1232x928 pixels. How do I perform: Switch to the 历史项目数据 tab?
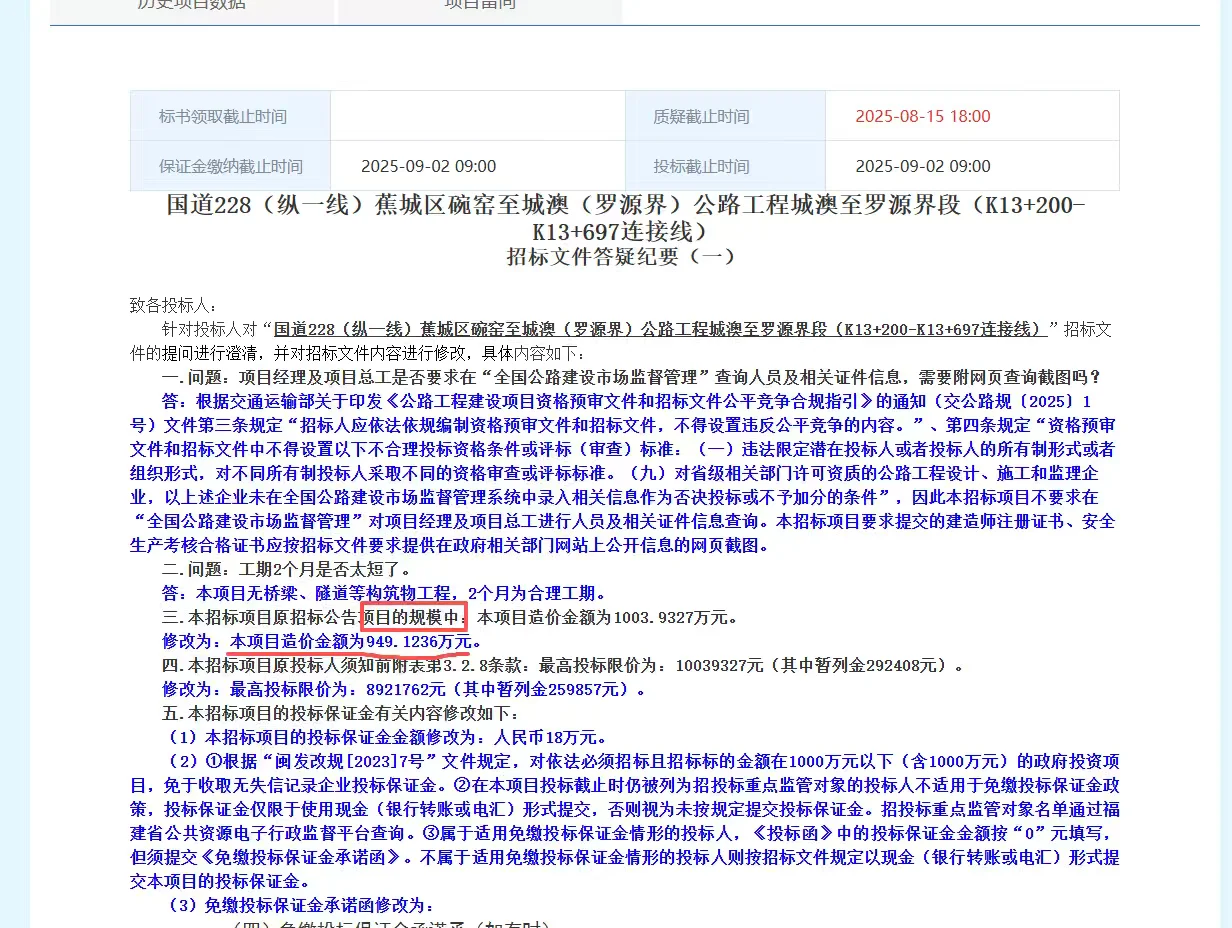coord(190,8)
